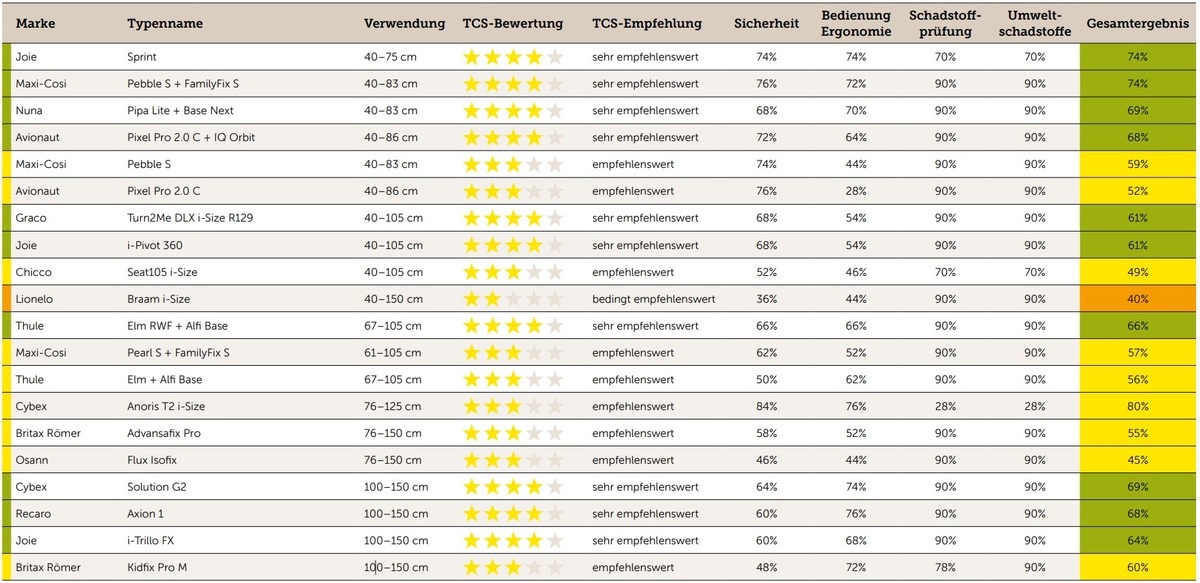1200x583 pixels.
Task: Click the Chicco brand cell
Action: pos(33,272)
